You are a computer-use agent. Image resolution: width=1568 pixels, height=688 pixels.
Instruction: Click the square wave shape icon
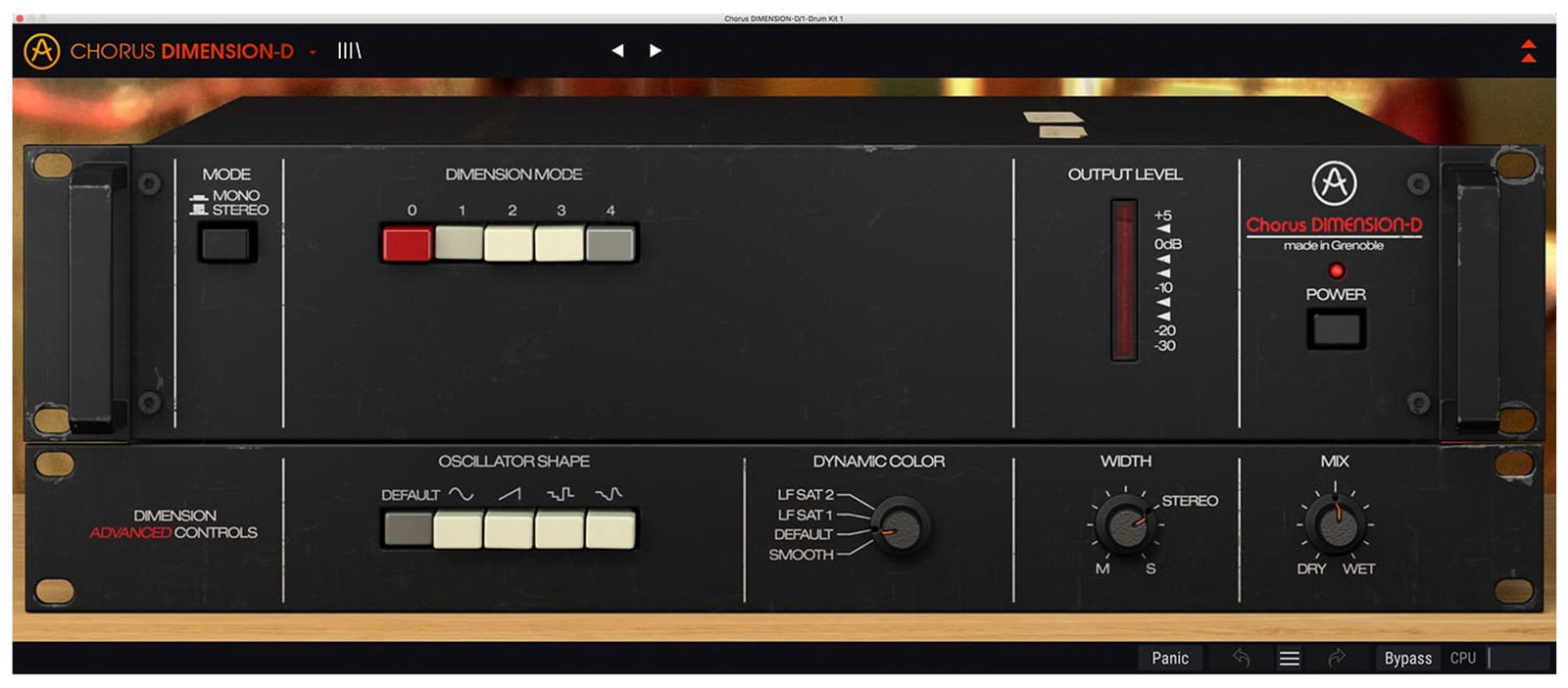pyautogui.click(x=561, y=495)
